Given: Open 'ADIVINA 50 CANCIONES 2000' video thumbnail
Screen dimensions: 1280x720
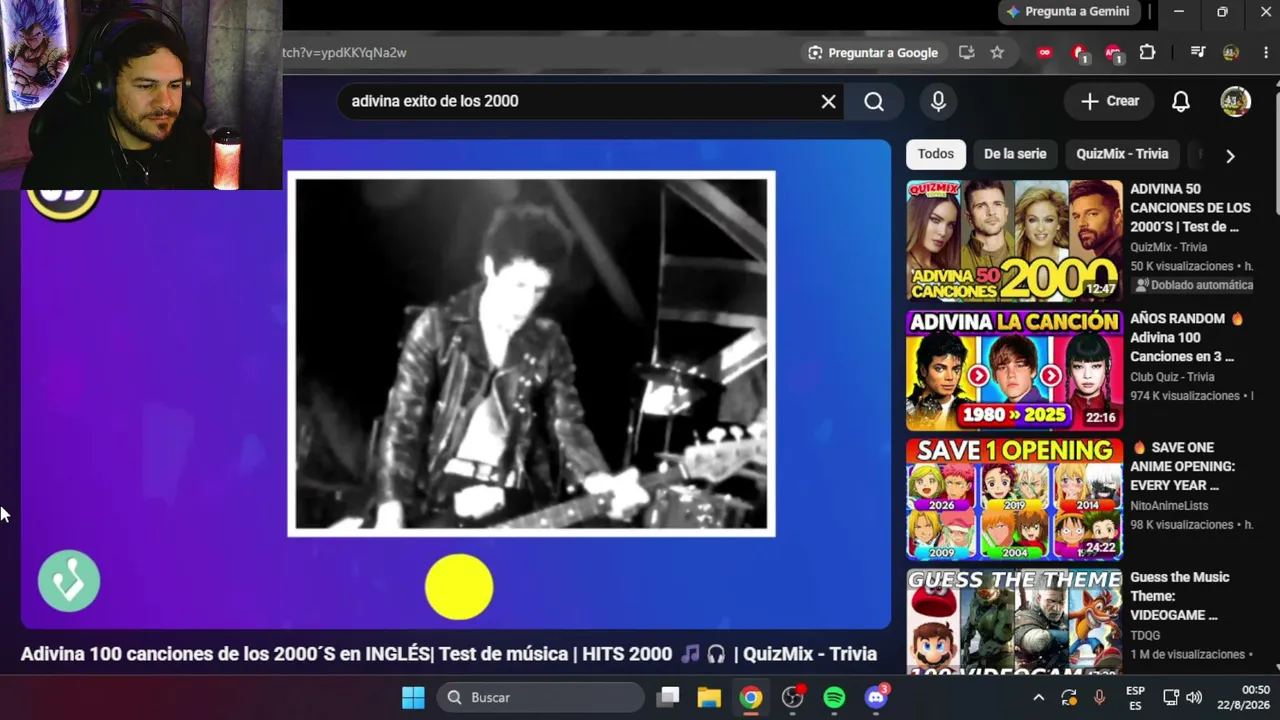Looking at the screenshot, I should coord(1014,241).
